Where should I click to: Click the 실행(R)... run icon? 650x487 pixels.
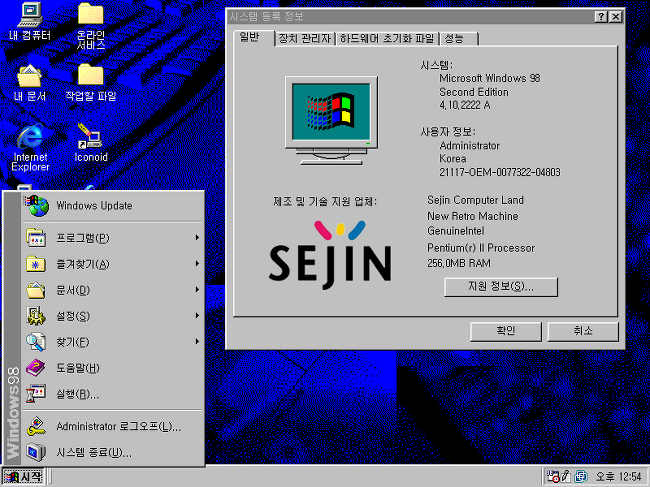coord(36,394)
